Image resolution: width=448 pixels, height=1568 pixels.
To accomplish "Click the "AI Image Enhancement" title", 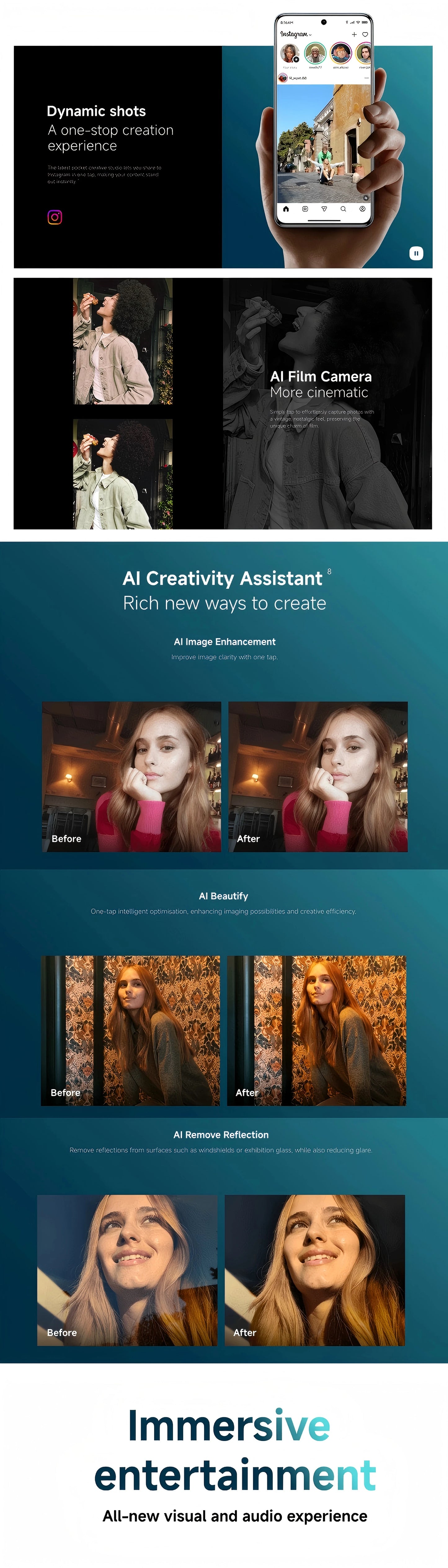I will [224, 642].
